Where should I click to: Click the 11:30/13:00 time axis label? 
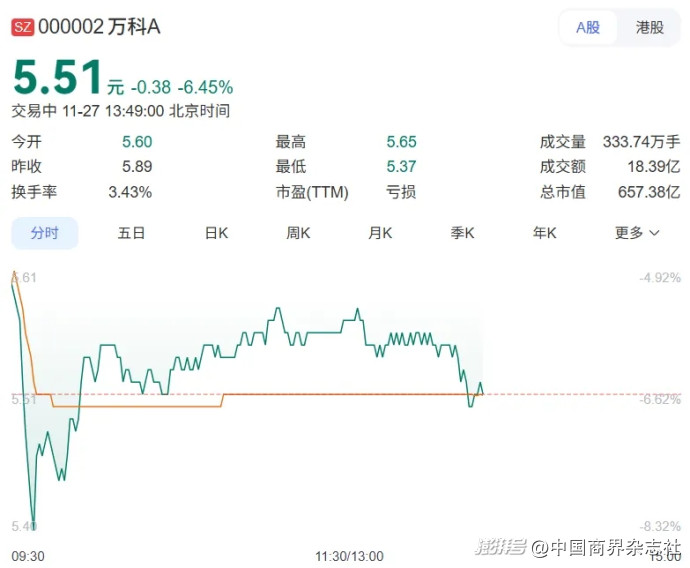[349, 553]
